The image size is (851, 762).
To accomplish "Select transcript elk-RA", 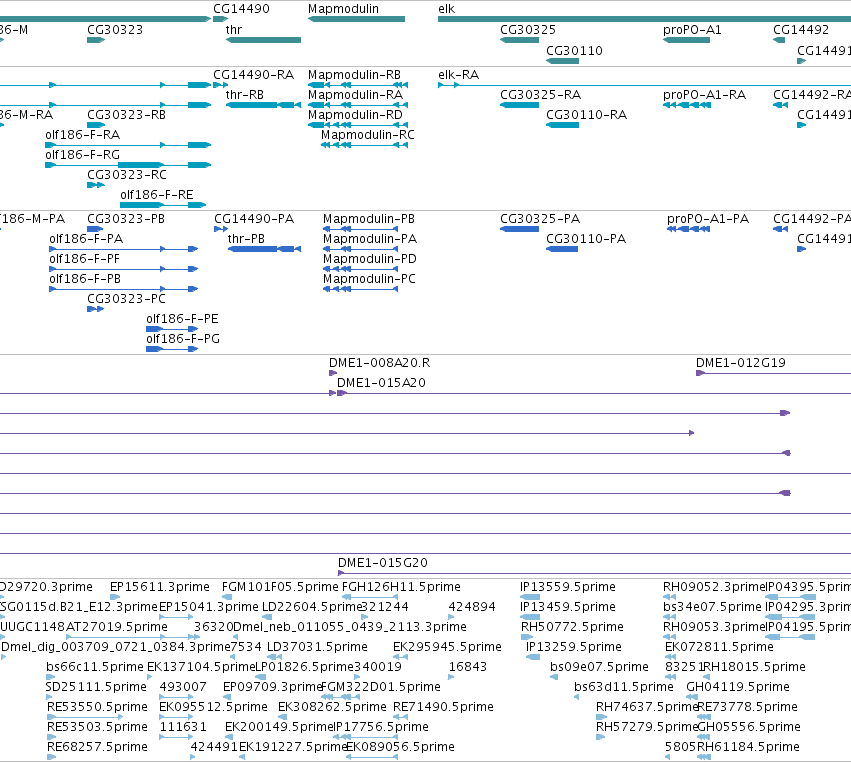I will [459, 74].
